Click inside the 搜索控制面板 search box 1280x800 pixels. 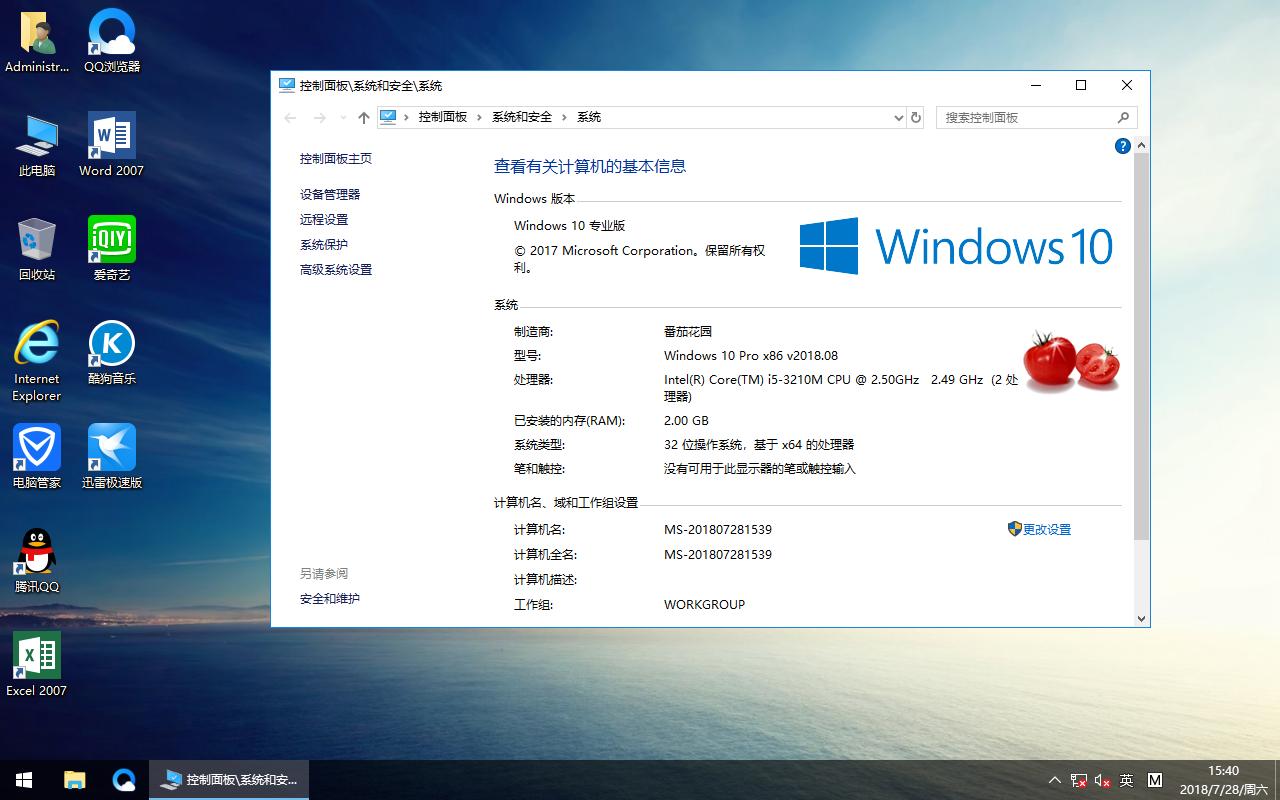1020,117
